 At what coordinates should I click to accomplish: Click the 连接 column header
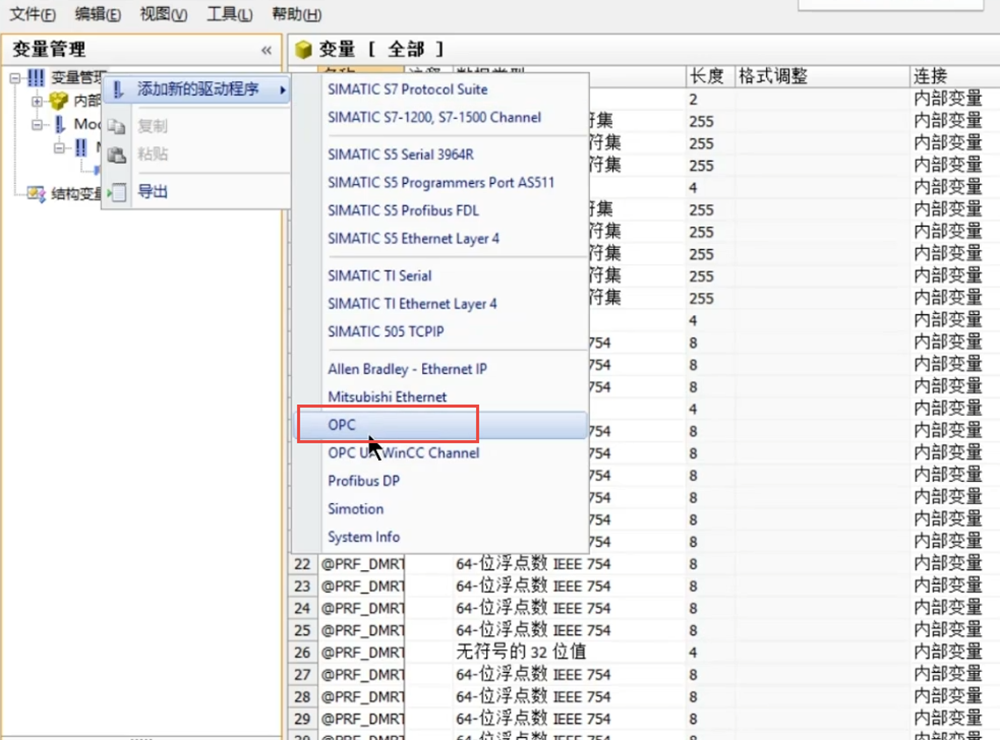[x=930, y=76]
